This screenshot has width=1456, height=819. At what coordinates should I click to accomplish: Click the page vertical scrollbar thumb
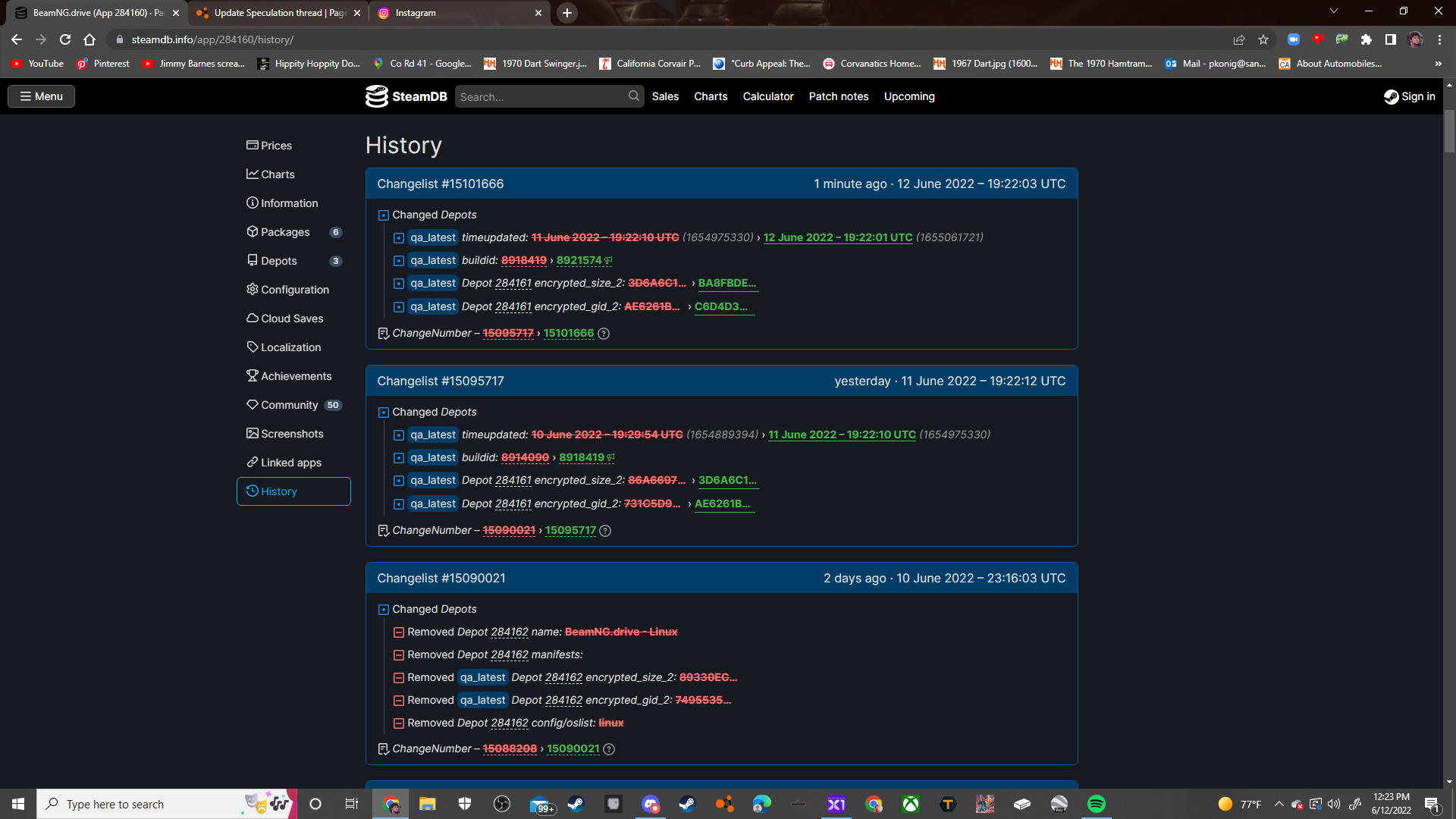[x=1449, y=131]
